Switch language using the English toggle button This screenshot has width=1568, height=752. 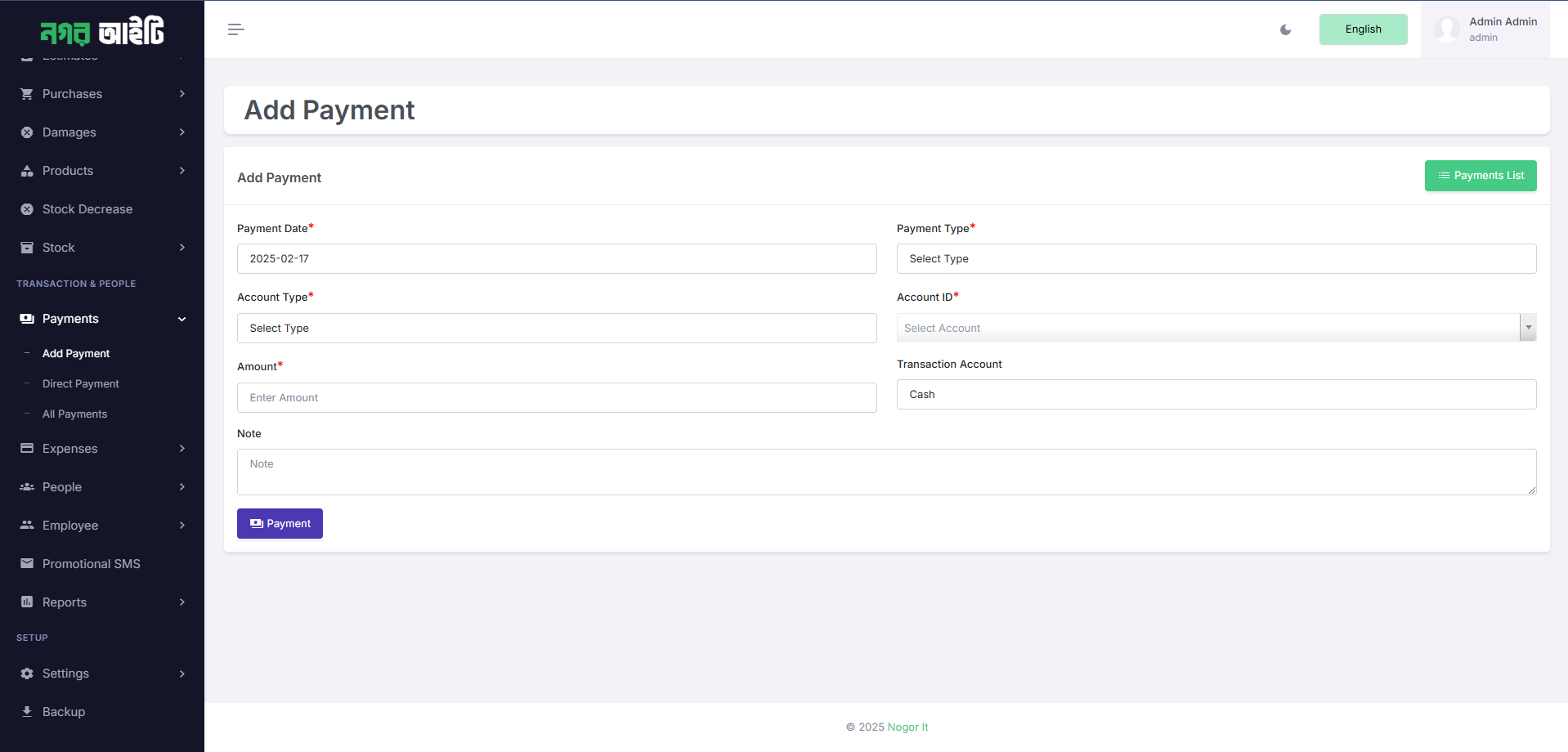[1362, 29]
